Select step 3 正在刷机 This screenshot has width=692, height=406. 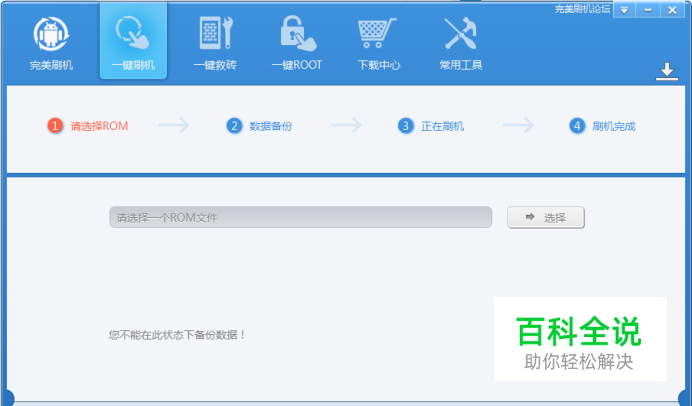click(x=431, y=126)
